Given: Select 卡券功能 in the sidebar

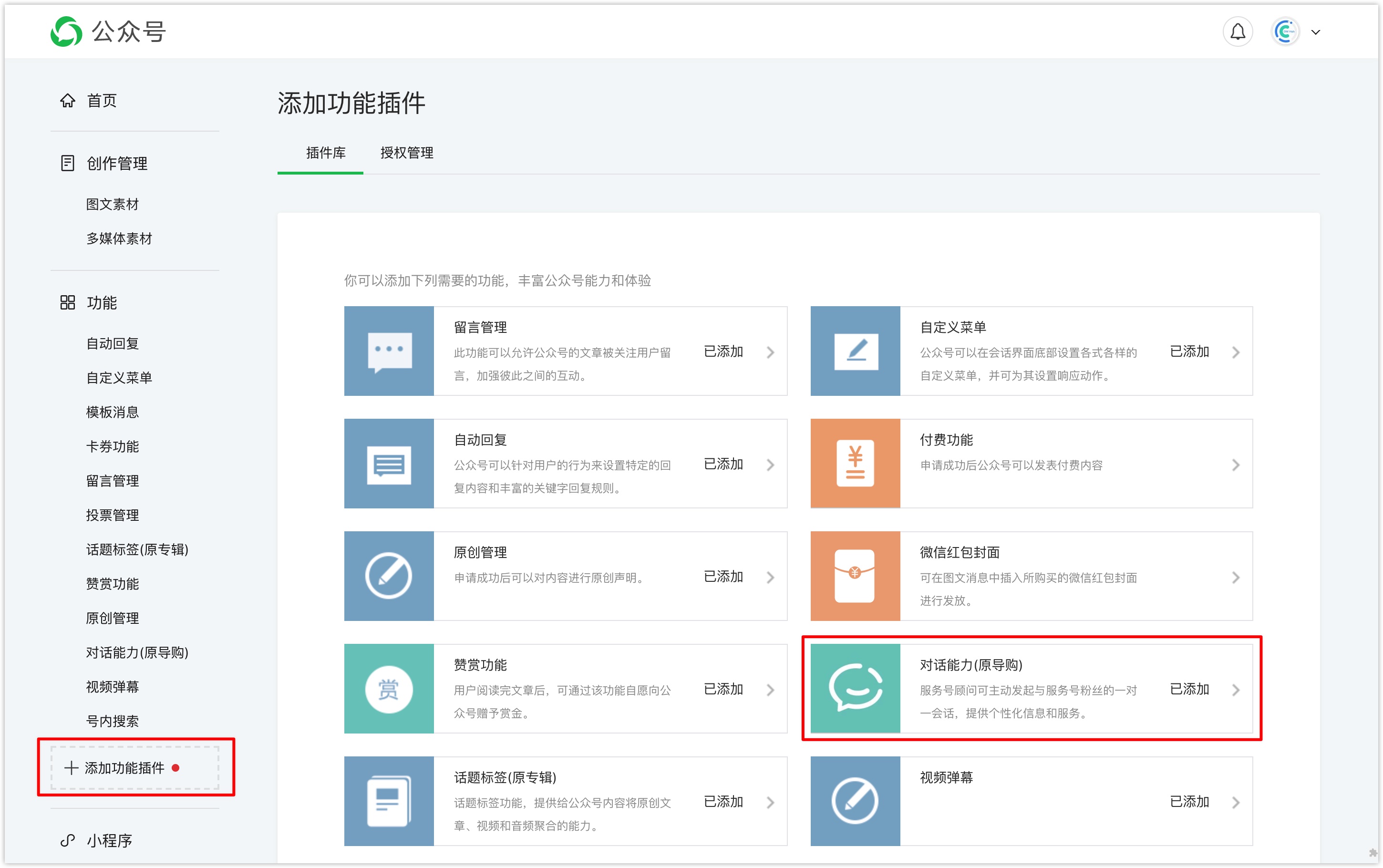Looking at the screenshot, I should tap(113, 446).
